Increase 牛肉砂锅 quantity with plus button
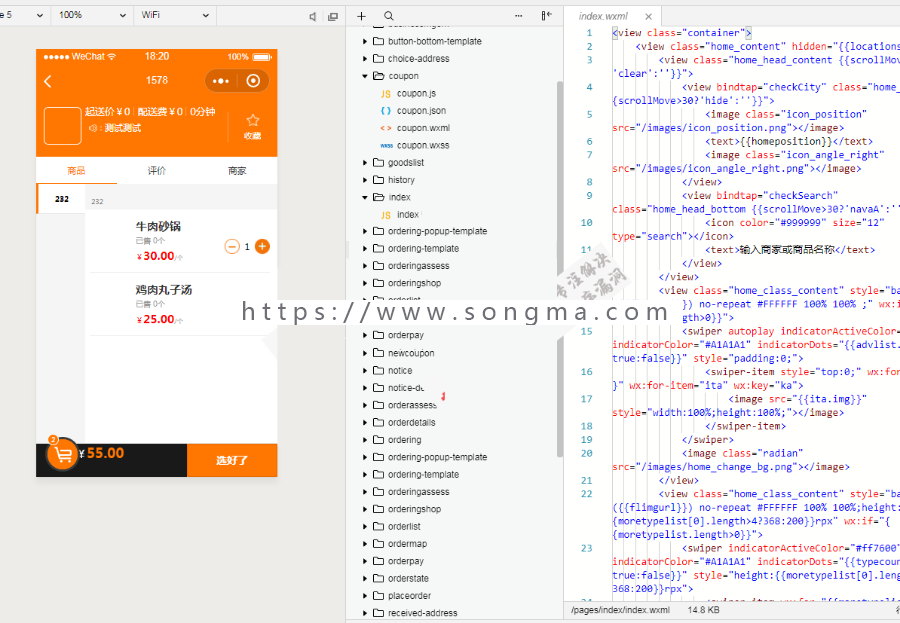Image resolution: width=900 pixels, height=623 pixels. [262, 246]
